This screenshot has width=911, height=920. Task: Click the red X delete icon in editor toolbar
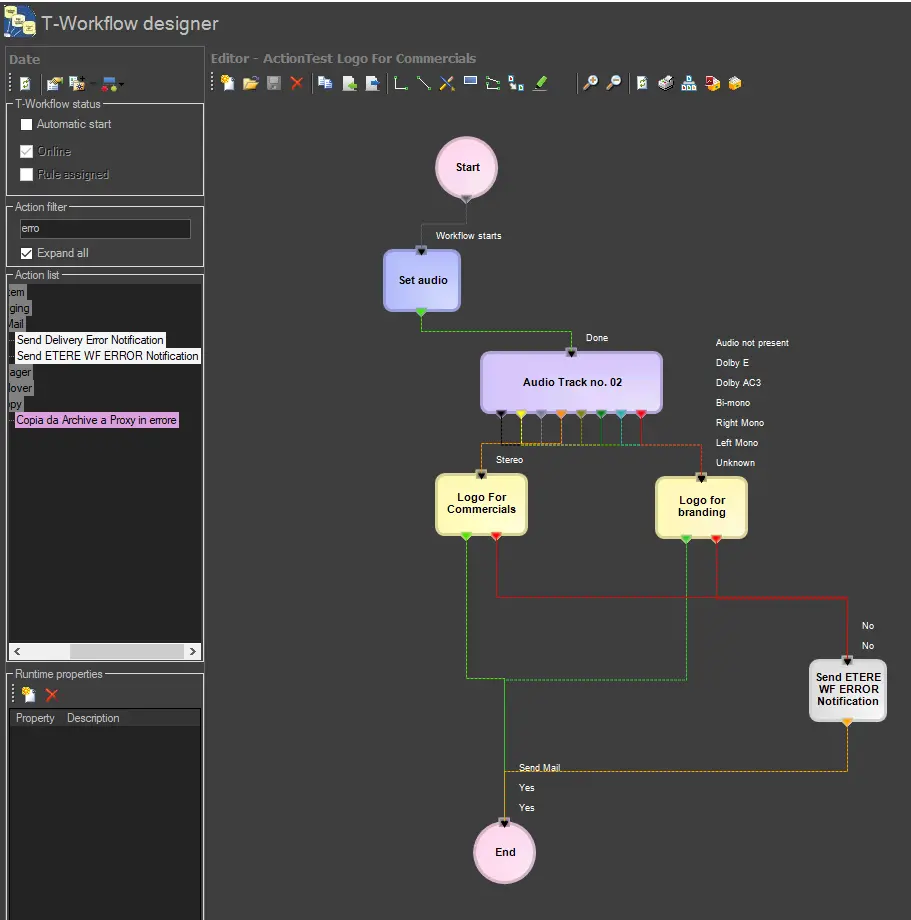[x=296, y=83]
